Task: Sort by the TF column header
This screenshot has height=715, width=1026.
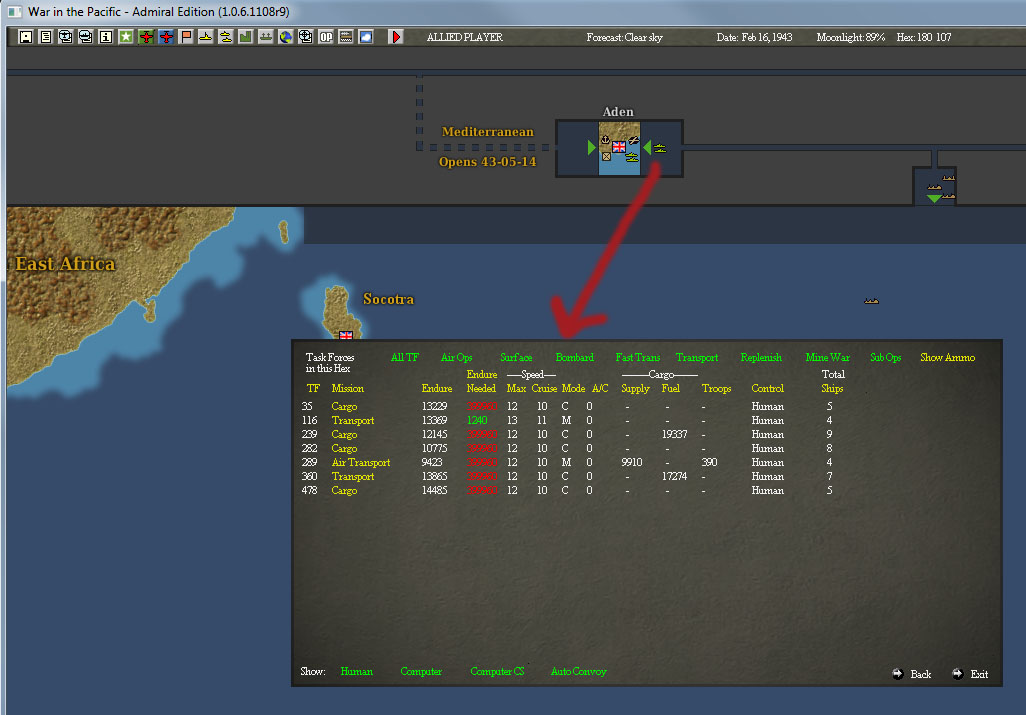Action: (313, 389)
